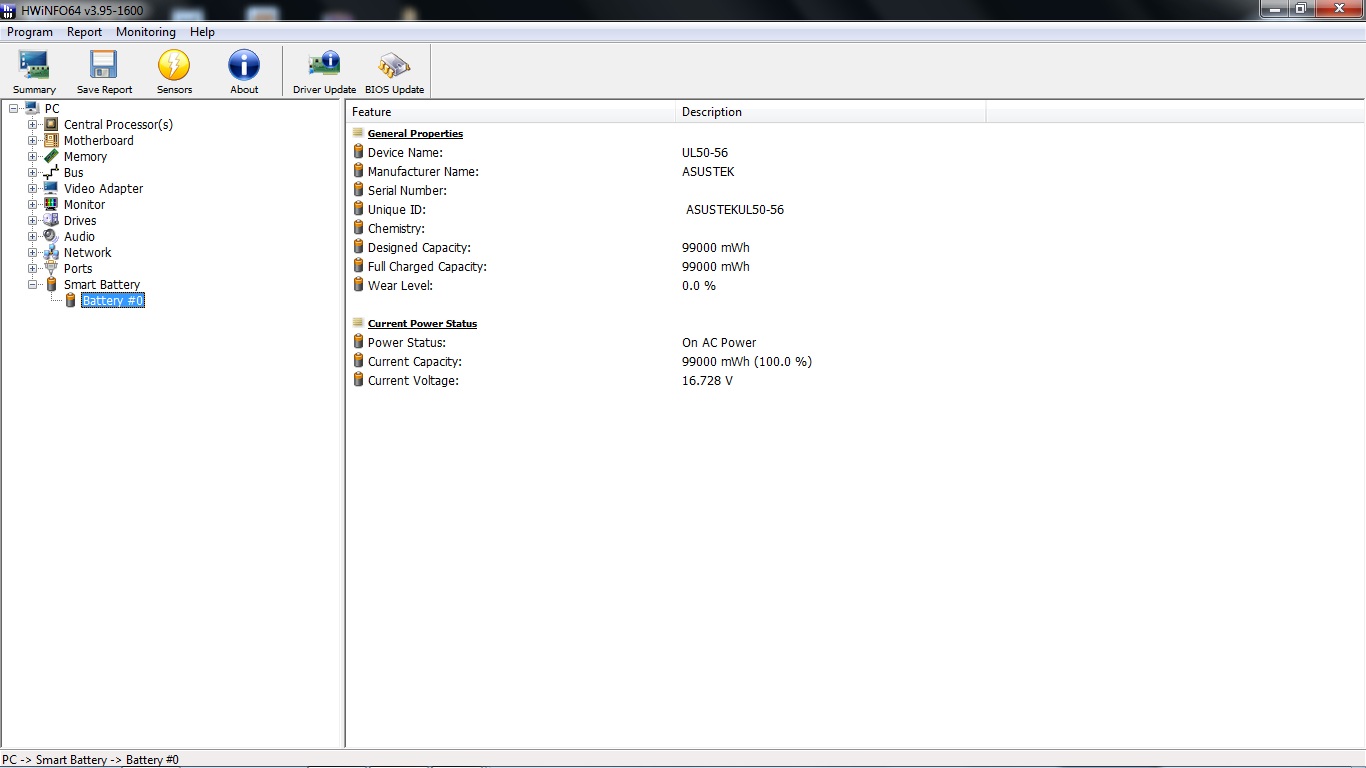Collapse the PC root node
Viewport: 1366px width, 768px height.
point(13,108)
